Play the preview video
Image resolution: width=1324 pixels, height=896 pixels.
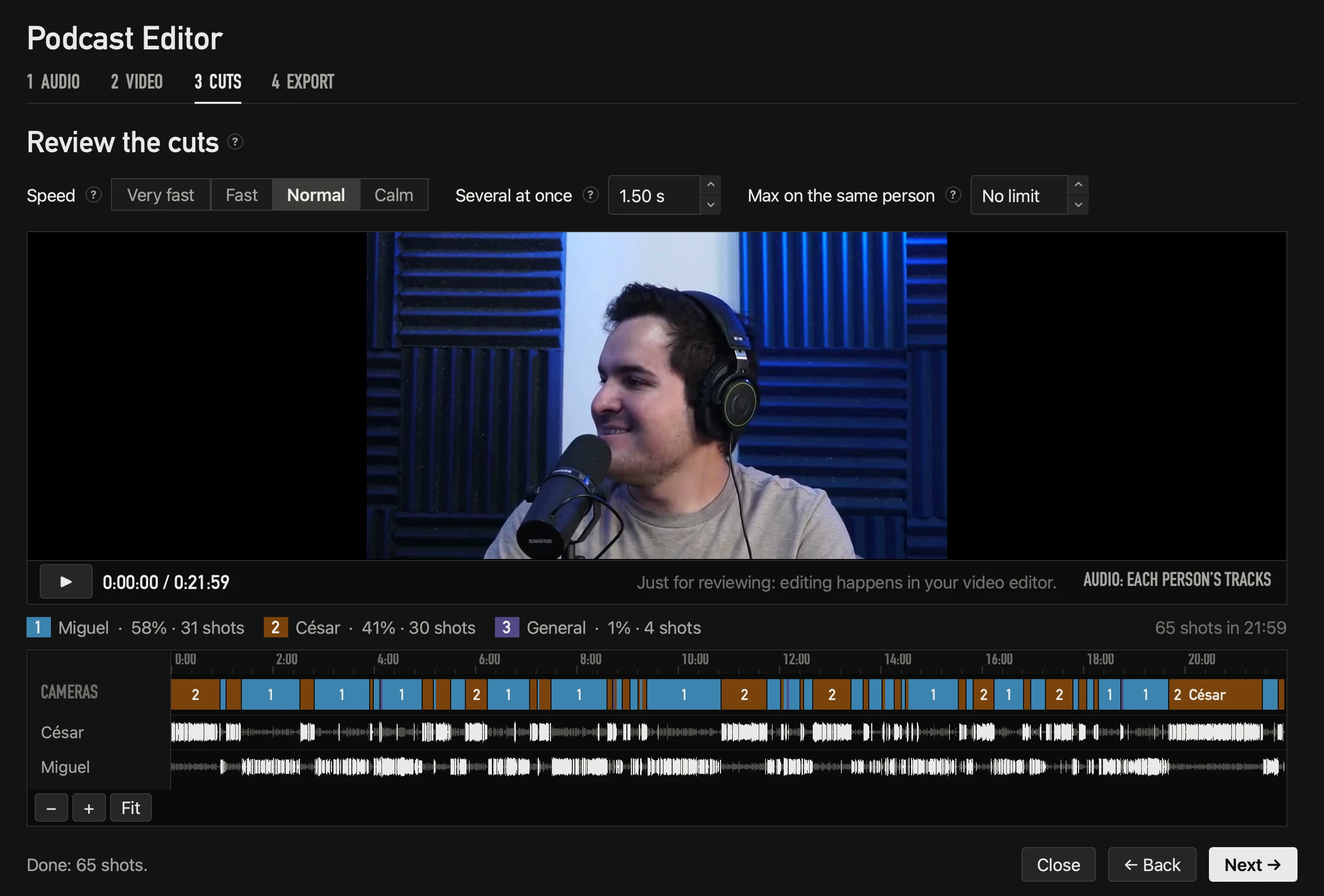point(66,581)
